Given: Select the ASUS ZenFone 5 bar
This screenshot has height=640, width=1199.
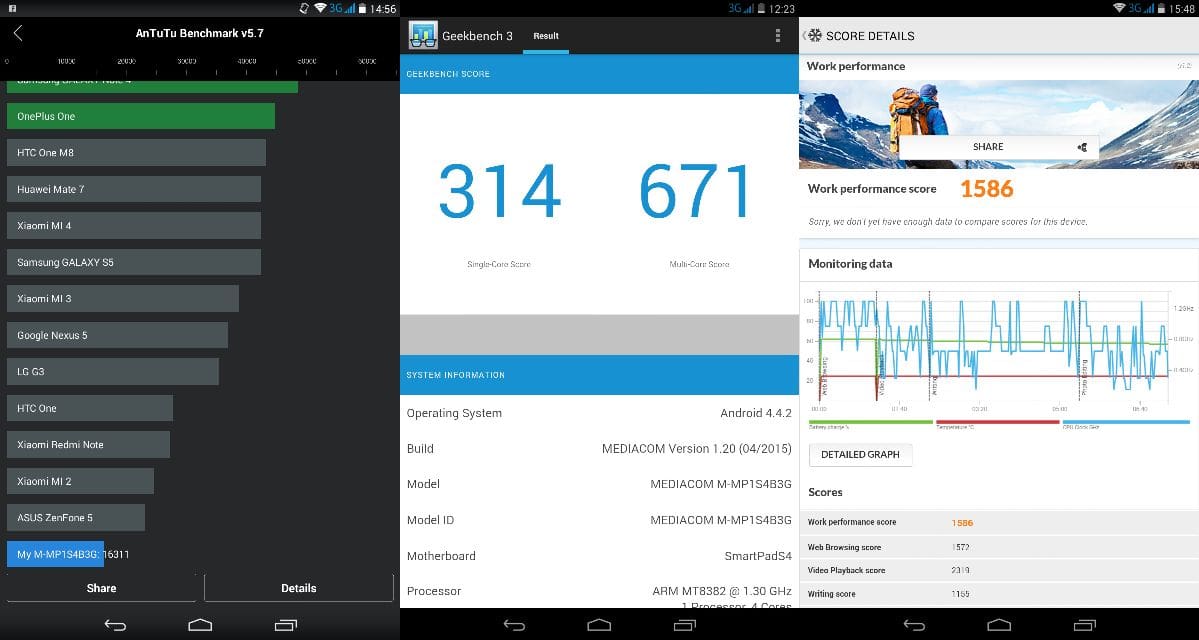Looking at the screenshot, I should tap(76, 518).
